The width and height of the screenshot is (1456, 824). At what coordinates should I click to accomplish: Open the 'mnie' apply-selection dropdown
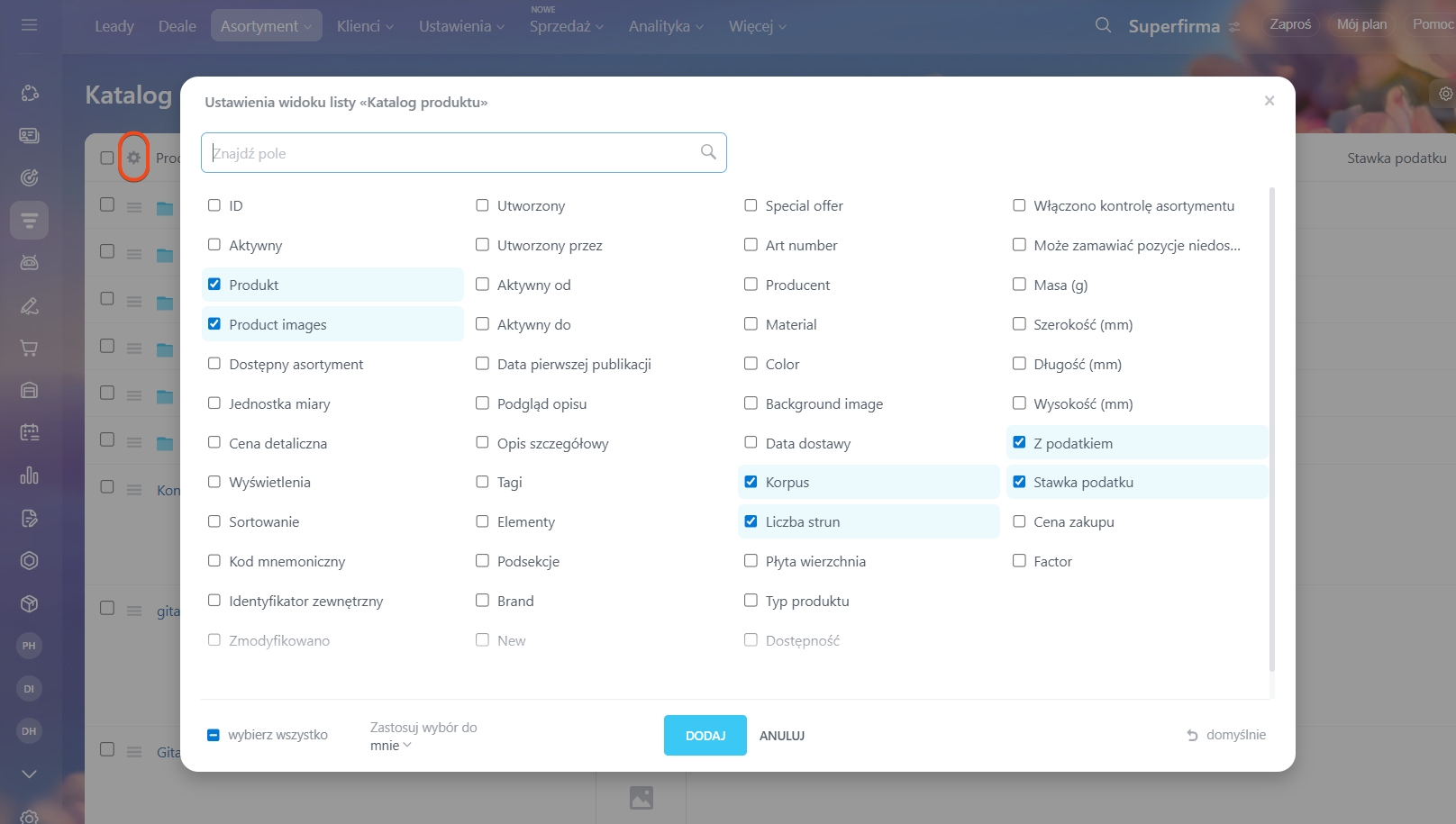(390, 746)
